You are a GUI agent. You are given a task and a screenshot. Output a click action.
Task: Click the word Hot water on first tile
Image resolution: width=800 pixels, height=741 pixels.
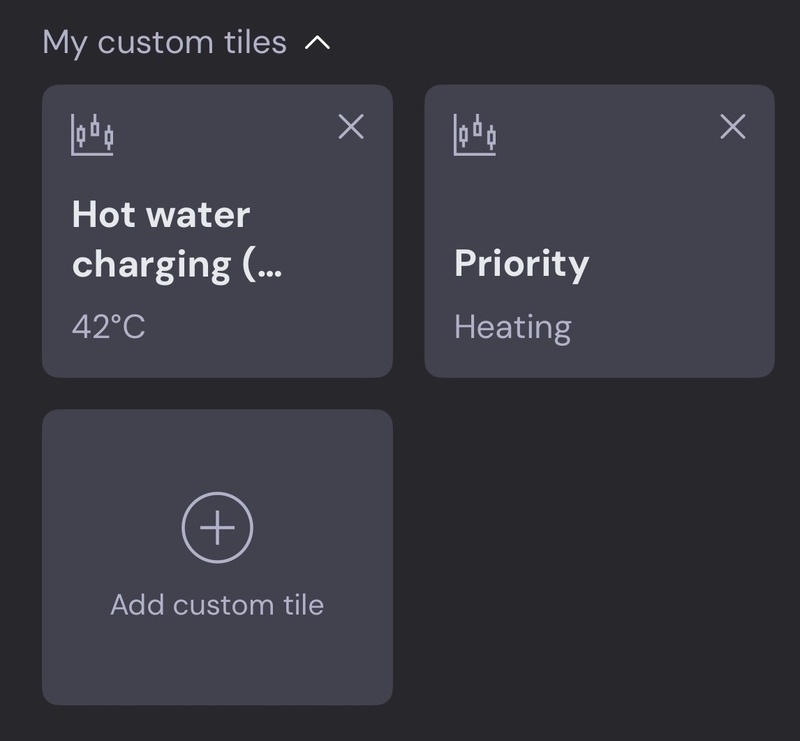161,215
